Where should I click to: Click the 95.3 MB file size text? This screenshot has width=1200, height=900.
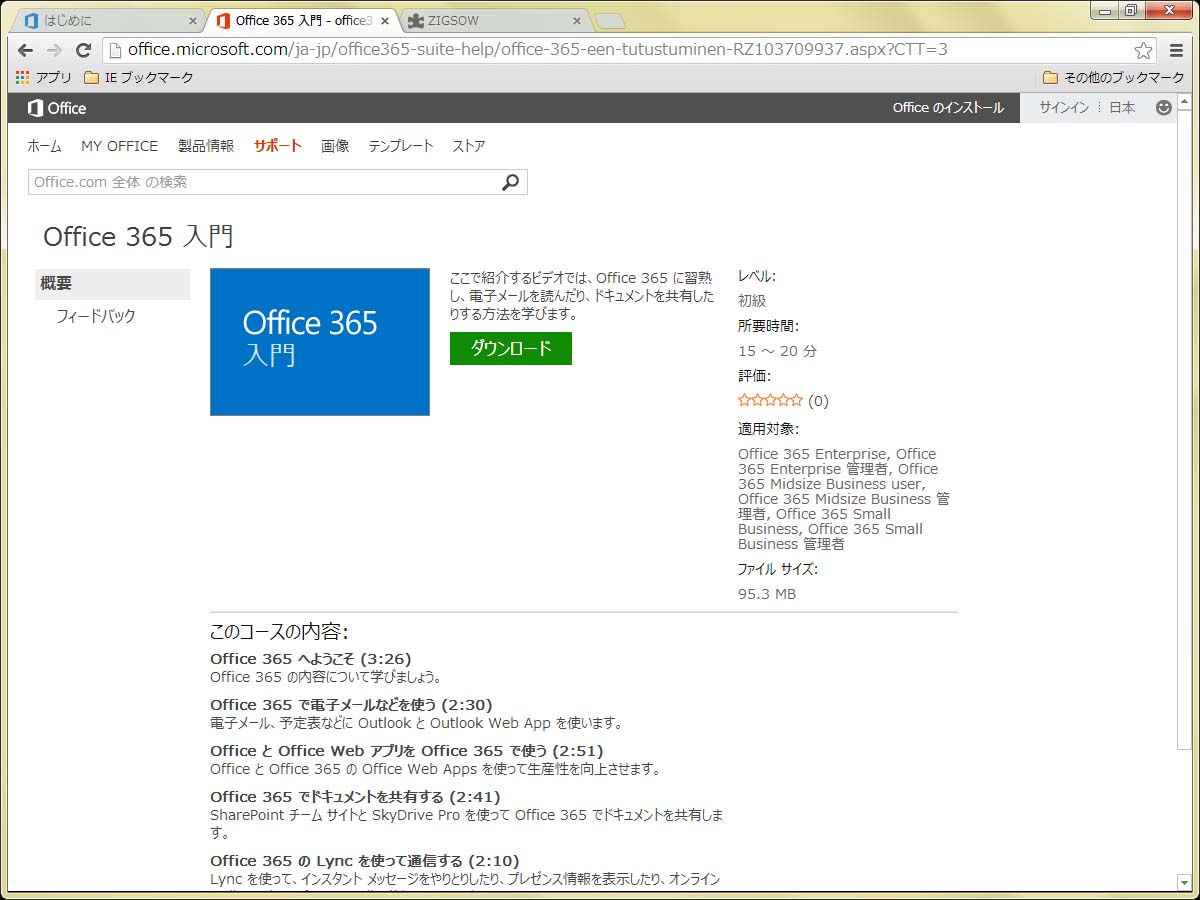tap(767, 594)
